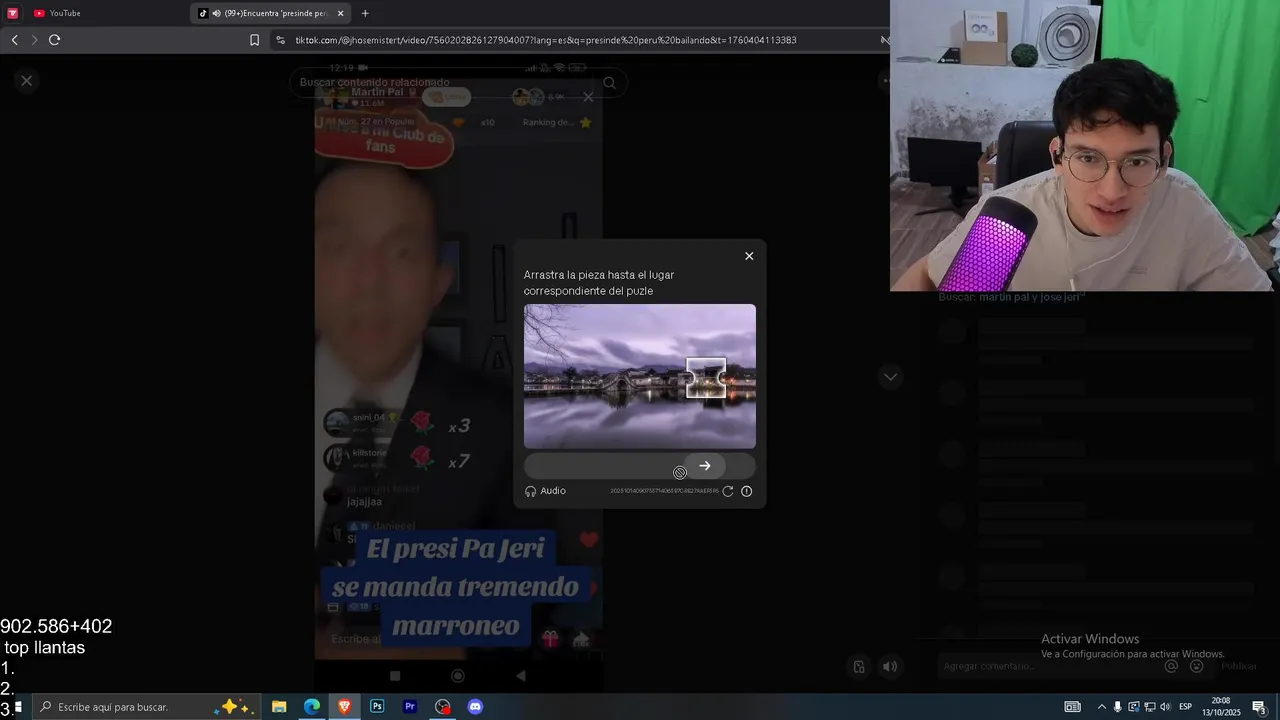Viewport: 1280px width, 720px height.
Task: Open news and interests taskbar widget
Action: coord(1072,707)
